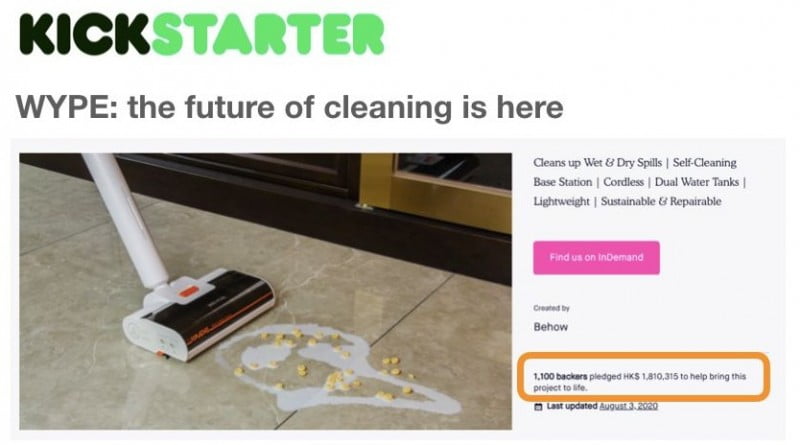Click the Sustainable & Repairable feature text
The width and height of the screenshot is (800, 445).
(661, 202)
